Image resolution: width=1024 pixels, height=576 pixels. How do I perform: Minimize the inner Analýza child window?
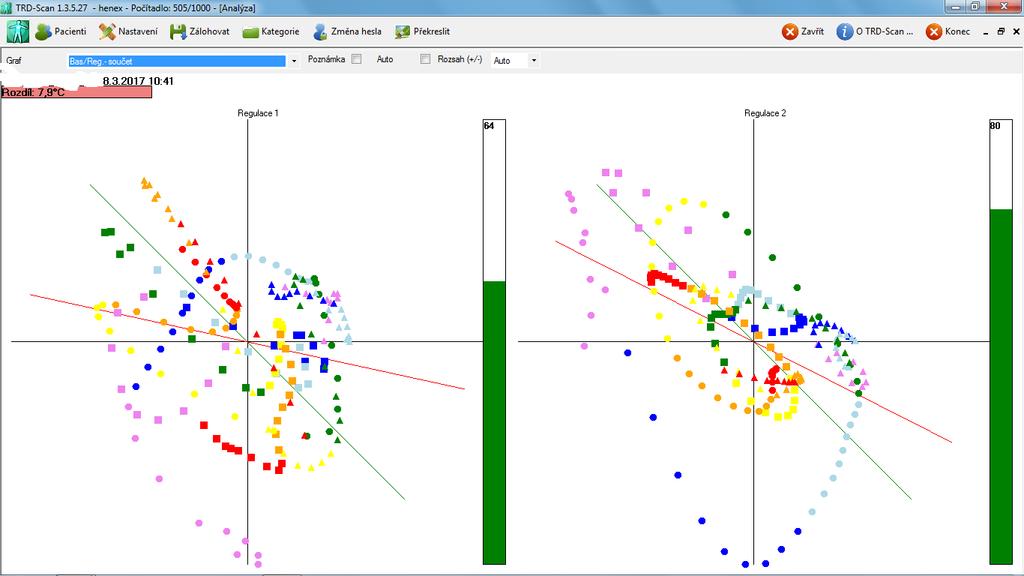985,31
